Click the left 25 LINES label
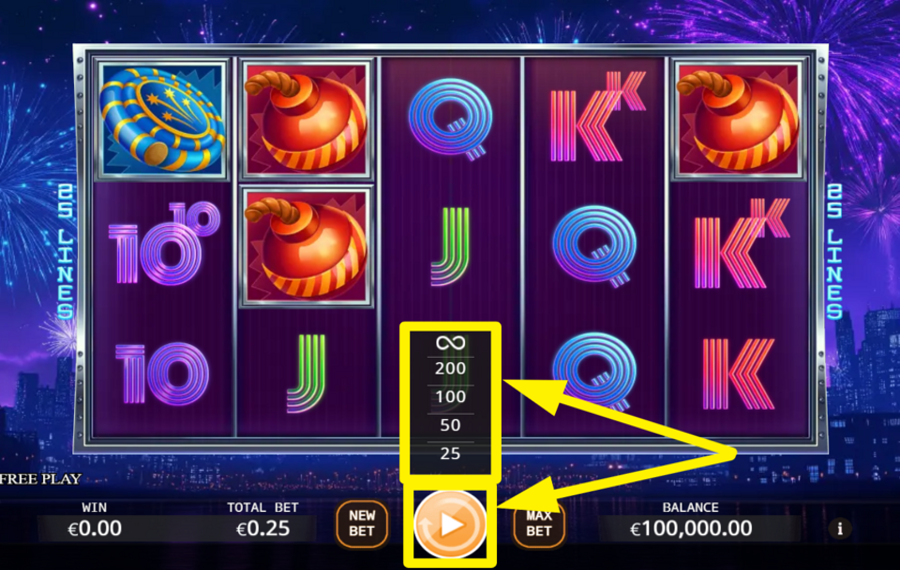The height and width of the screenshot is (570, 900). [x=65, y=251]
